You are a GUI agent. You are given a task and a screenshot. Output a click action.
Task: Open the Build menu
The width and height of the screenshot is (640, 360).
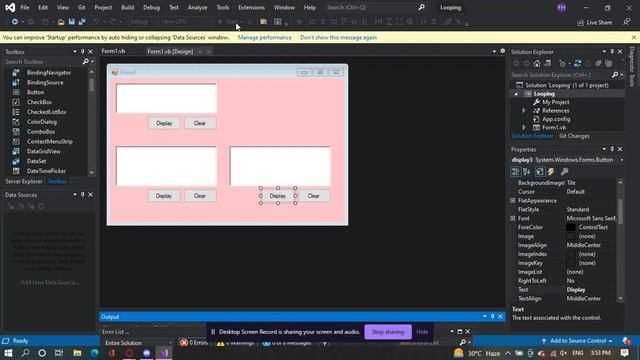tap(127, 7)
